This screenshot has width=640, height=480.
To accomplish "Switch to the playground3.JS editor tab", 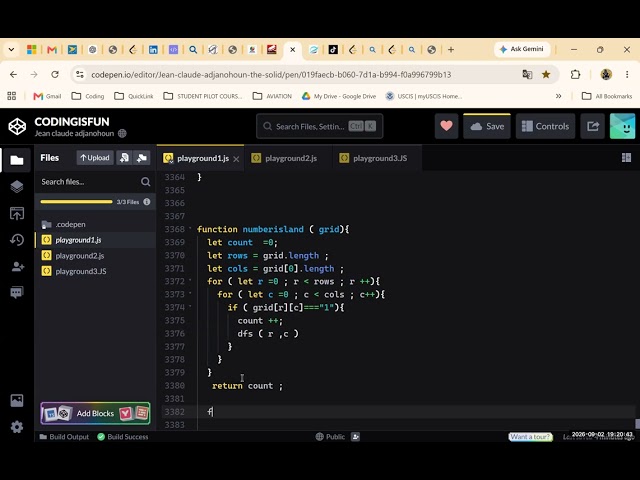I will pos(375,158).
